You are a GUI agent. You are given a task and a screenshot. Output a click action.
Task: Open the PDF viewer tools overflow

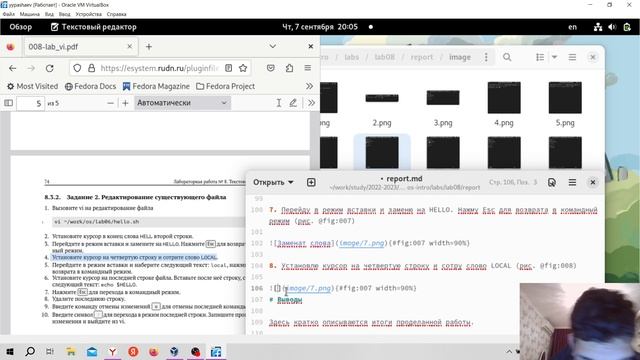pos(311,103)
